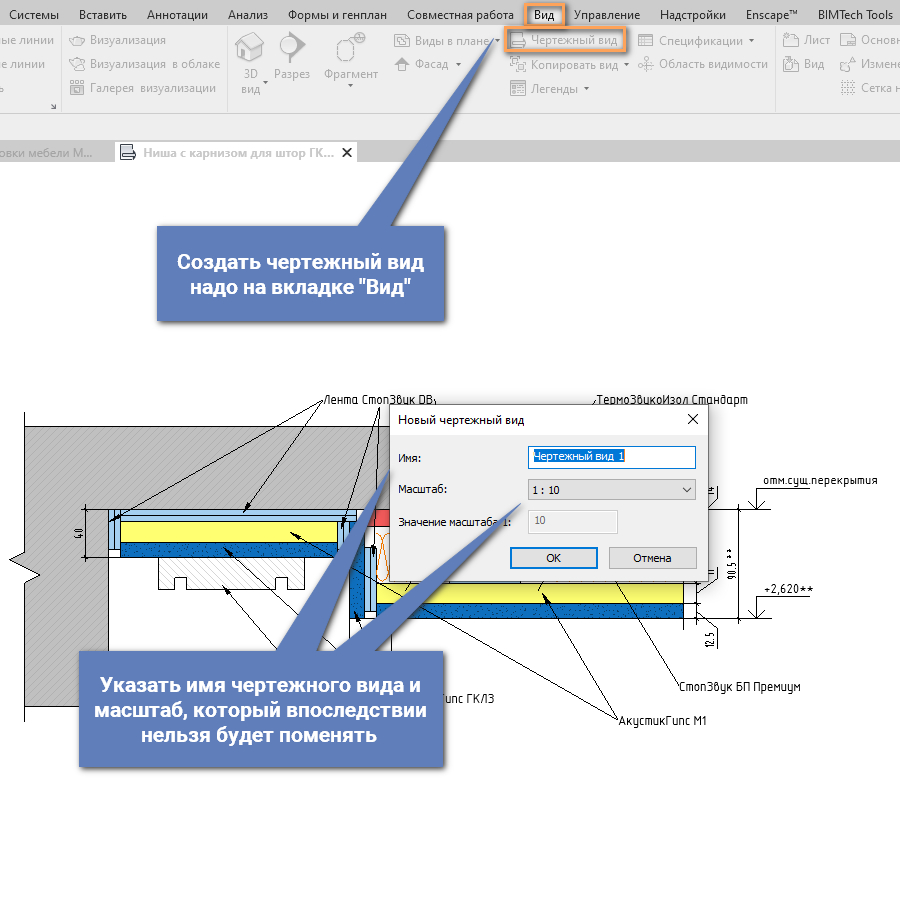Viewport: 900px width, 900px height.
Task: Open the graphics panel launcher arrow
Action: 53,106
